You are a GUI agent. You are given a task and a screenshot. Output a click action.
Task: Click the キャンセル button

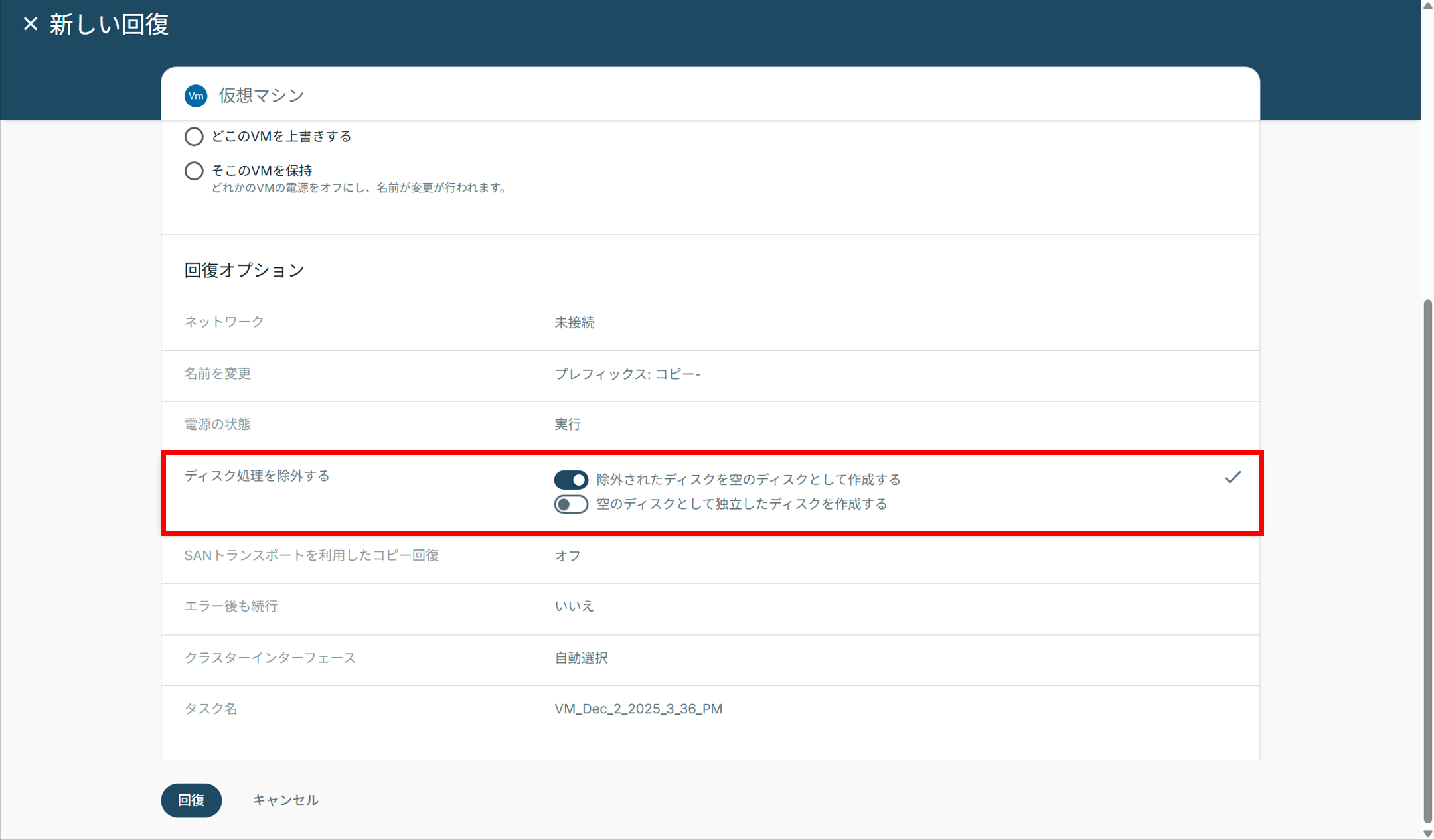(285, 800)
